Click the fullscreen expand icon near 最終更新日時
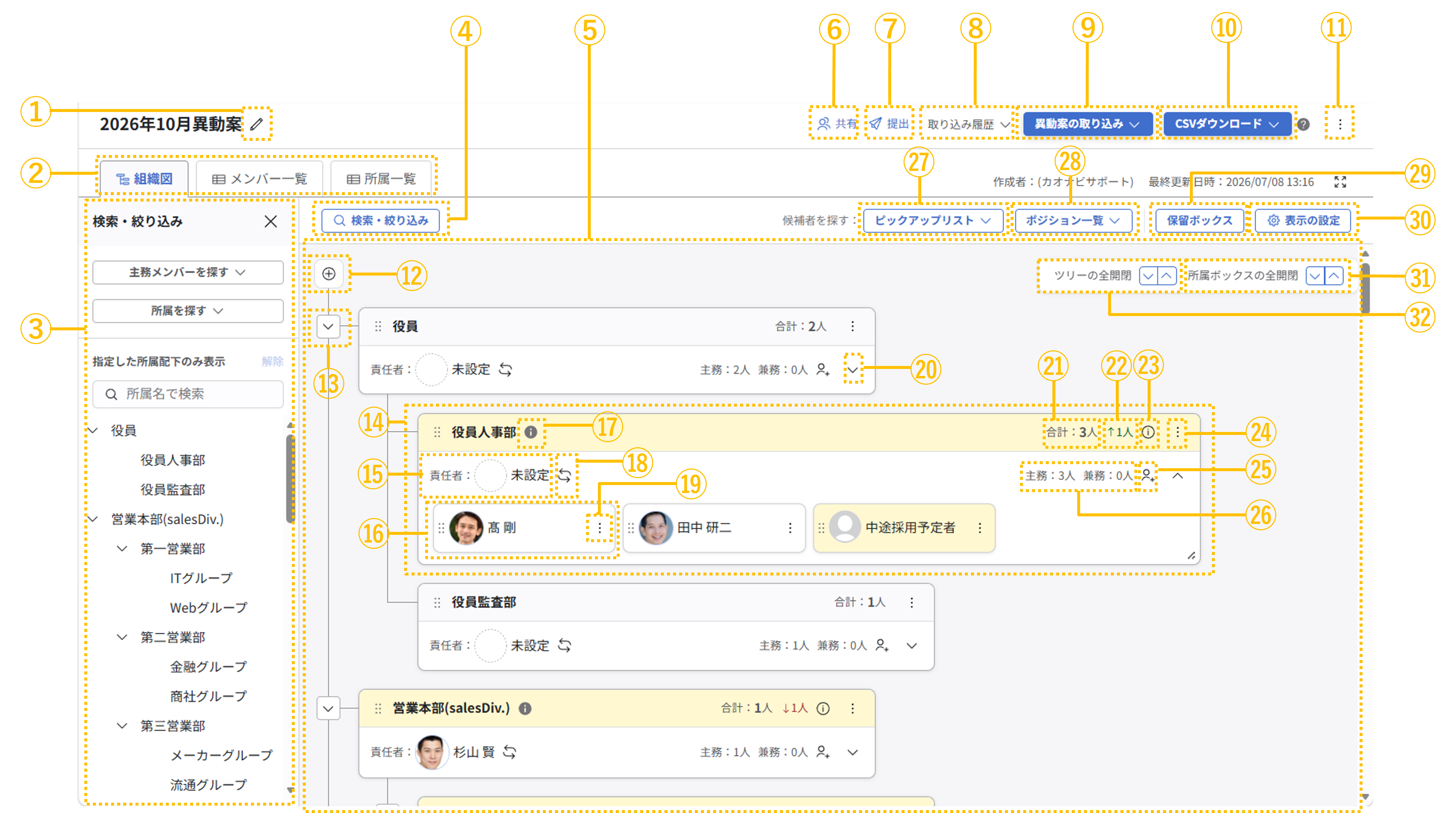Viewport: 1456px width, 813px height. point(1340,182)
